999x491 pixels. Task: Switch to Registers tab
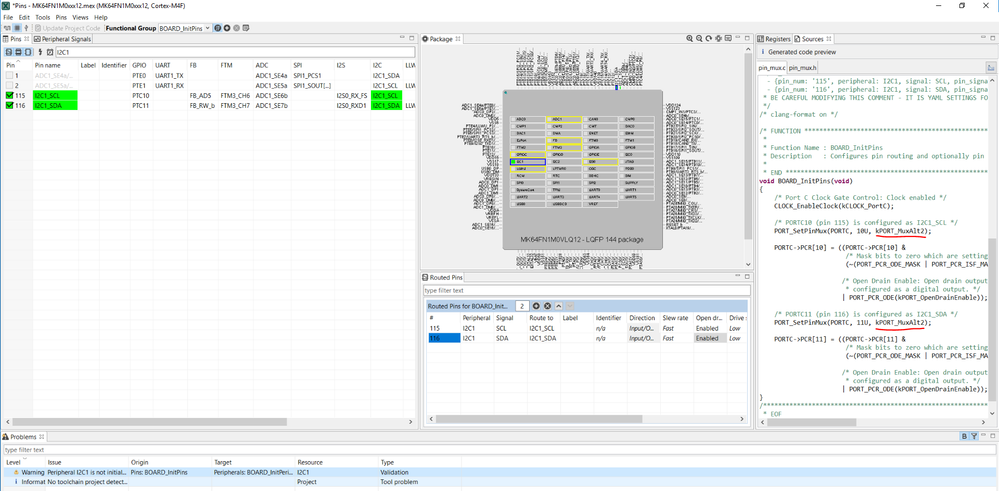click(773, 39)
